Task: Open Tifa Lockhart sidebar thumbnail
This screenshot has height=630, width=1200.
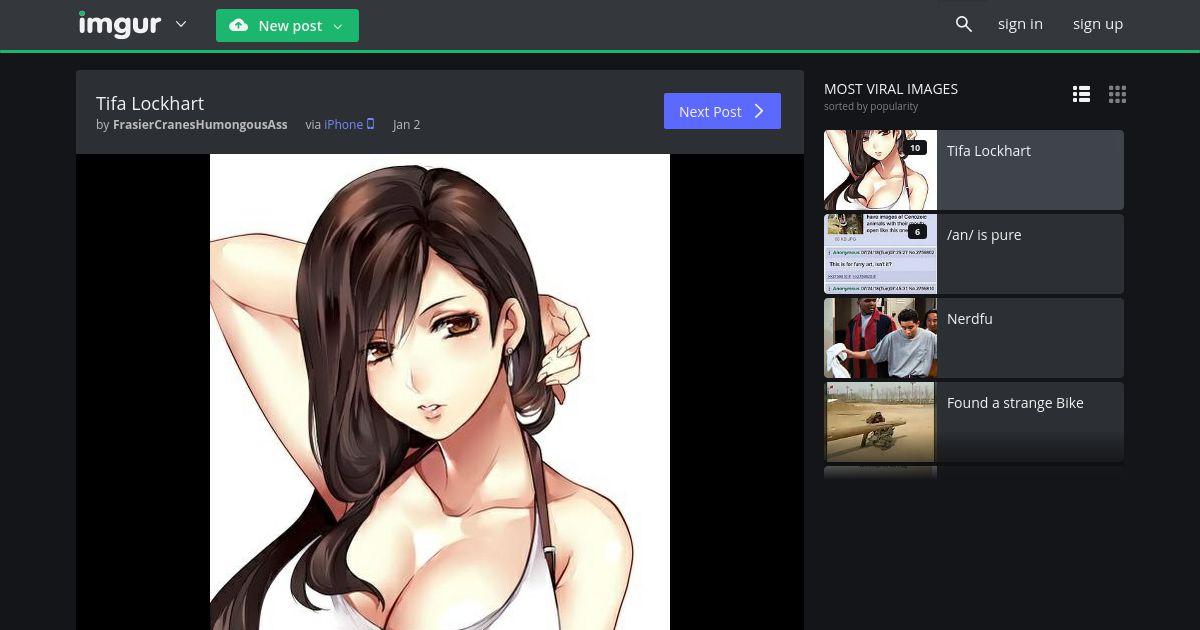Action: (x=880, y=170)
